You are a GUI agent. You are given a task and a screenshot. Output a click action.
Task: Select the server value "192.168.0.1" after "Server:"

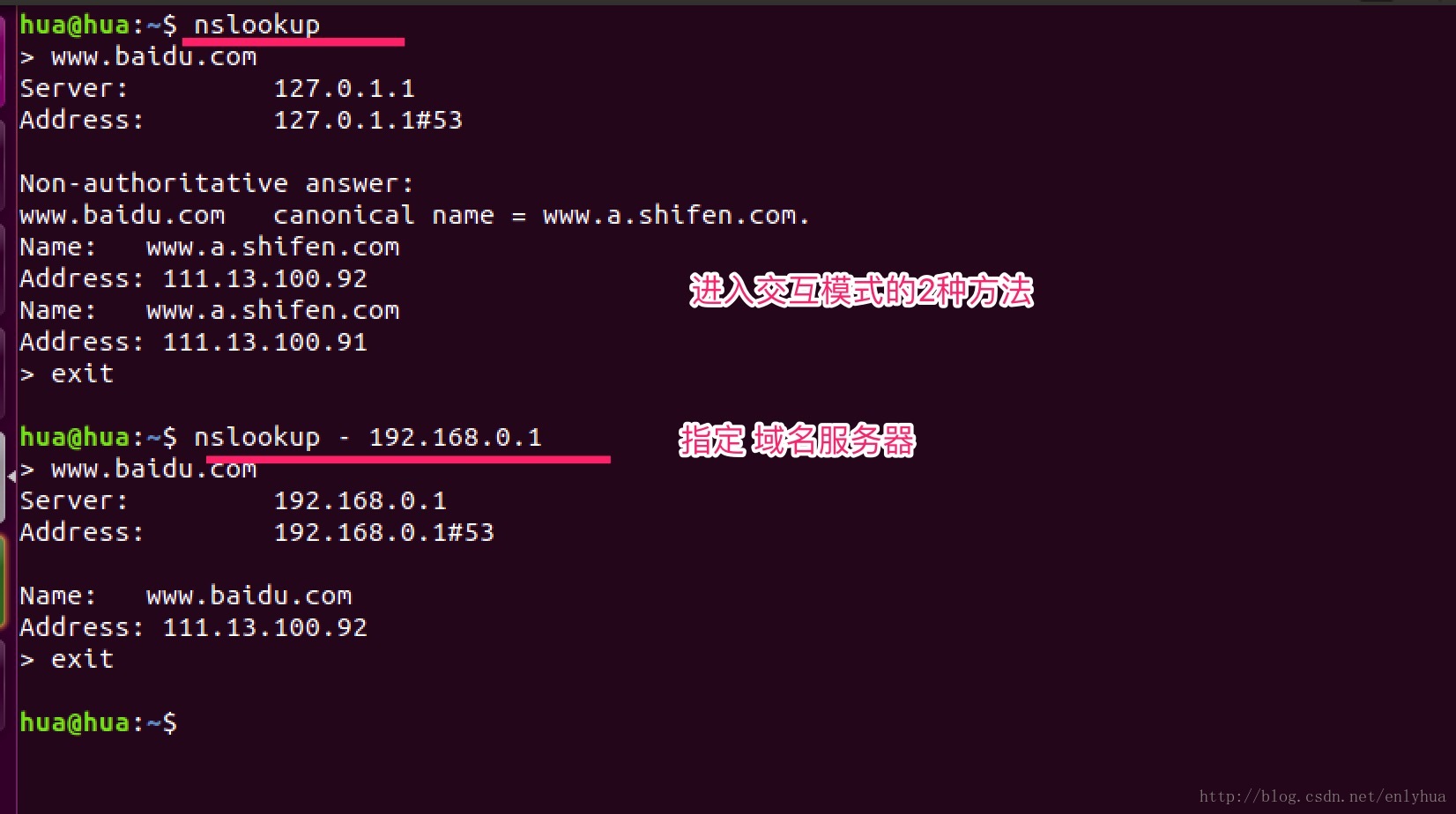tap(360, 500)
